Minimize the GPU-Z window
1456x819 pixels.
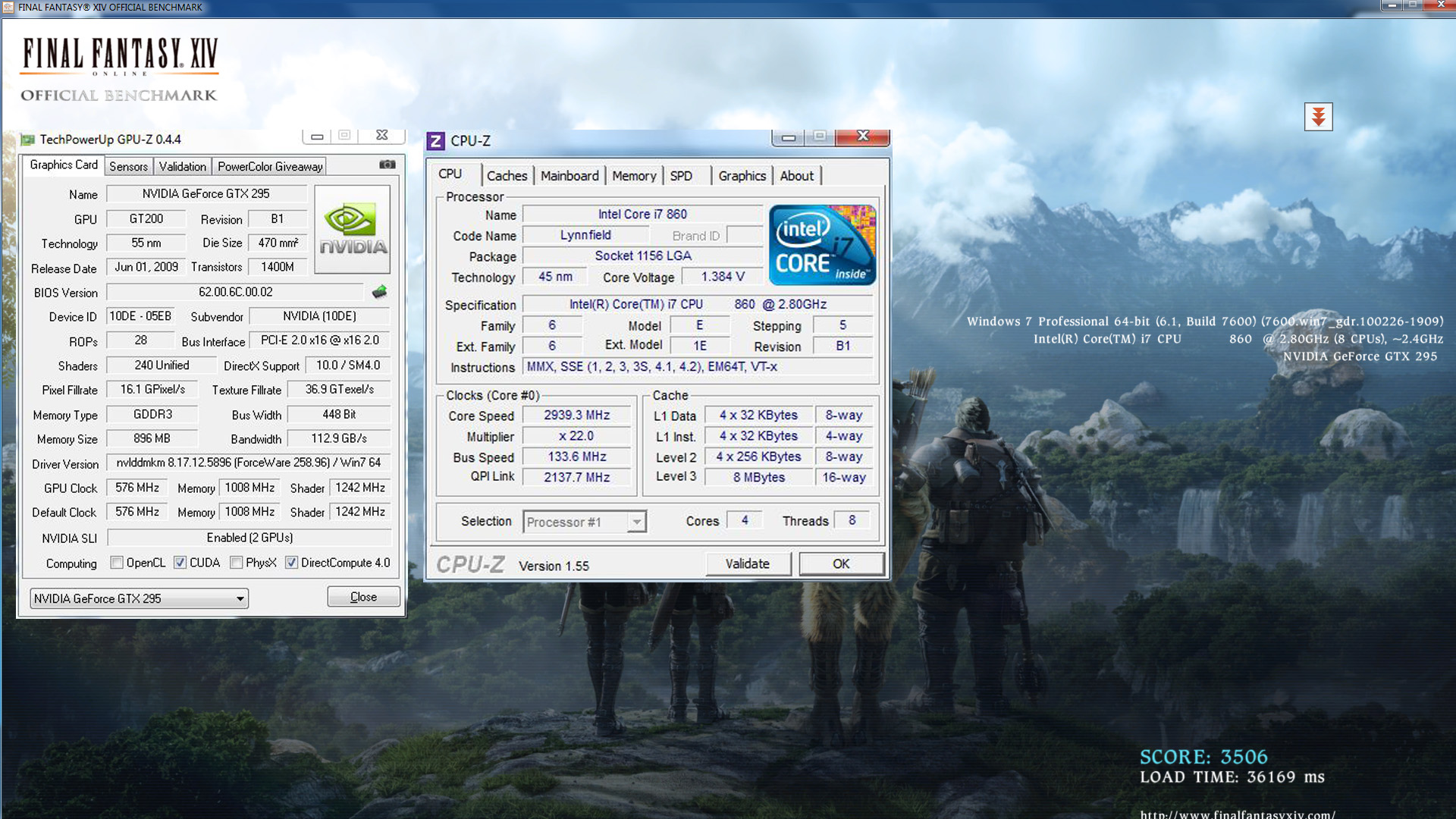coord(317,136)
